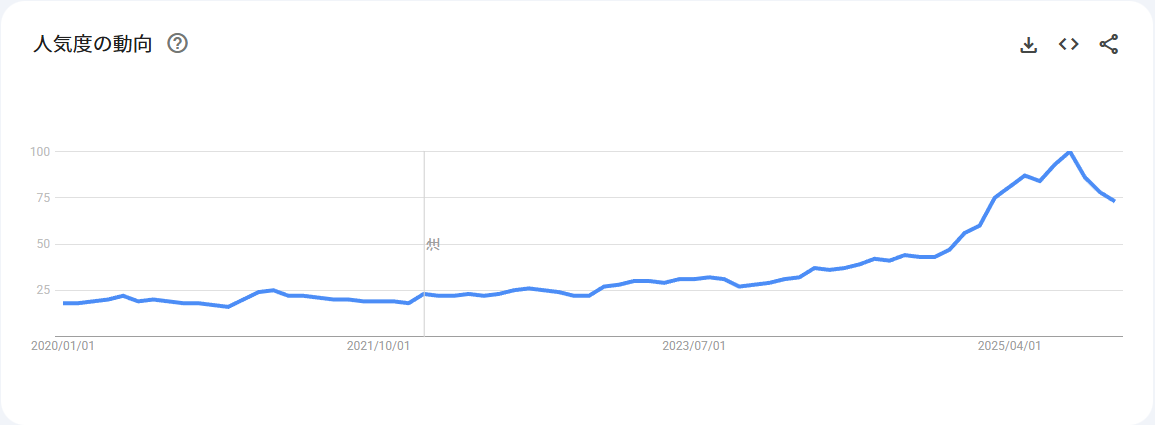Select the 25 y-axis label

click(x=44, y=290)
